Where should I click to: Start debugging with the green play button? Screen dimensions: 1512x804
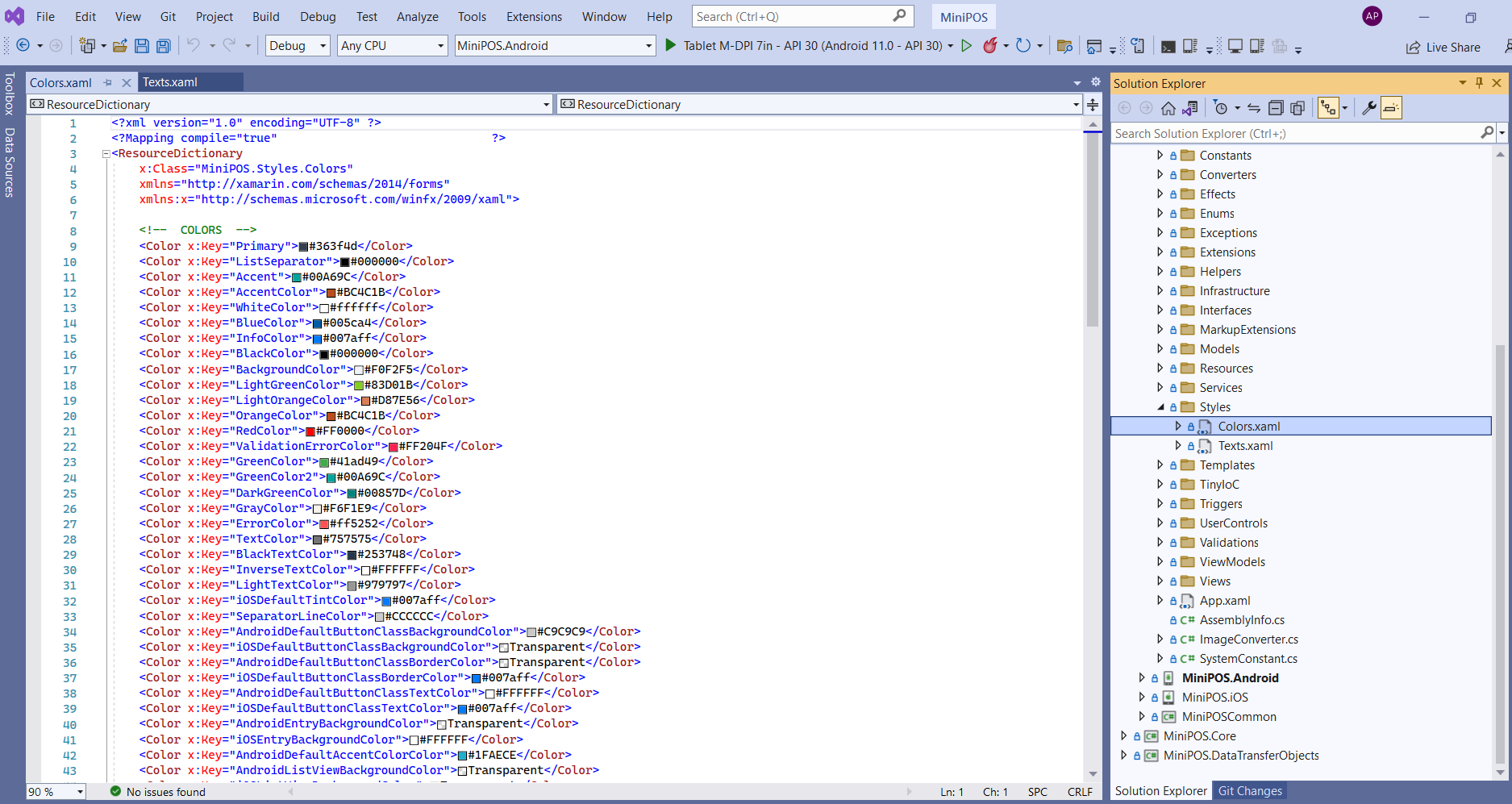point(670,45)
